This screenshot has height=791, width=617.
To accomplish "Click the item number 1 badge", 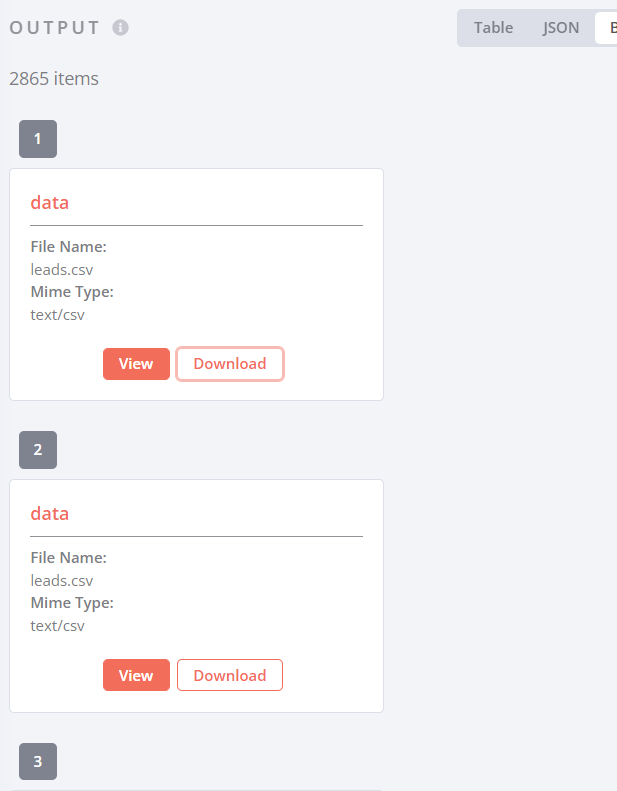I will point(38,139).
